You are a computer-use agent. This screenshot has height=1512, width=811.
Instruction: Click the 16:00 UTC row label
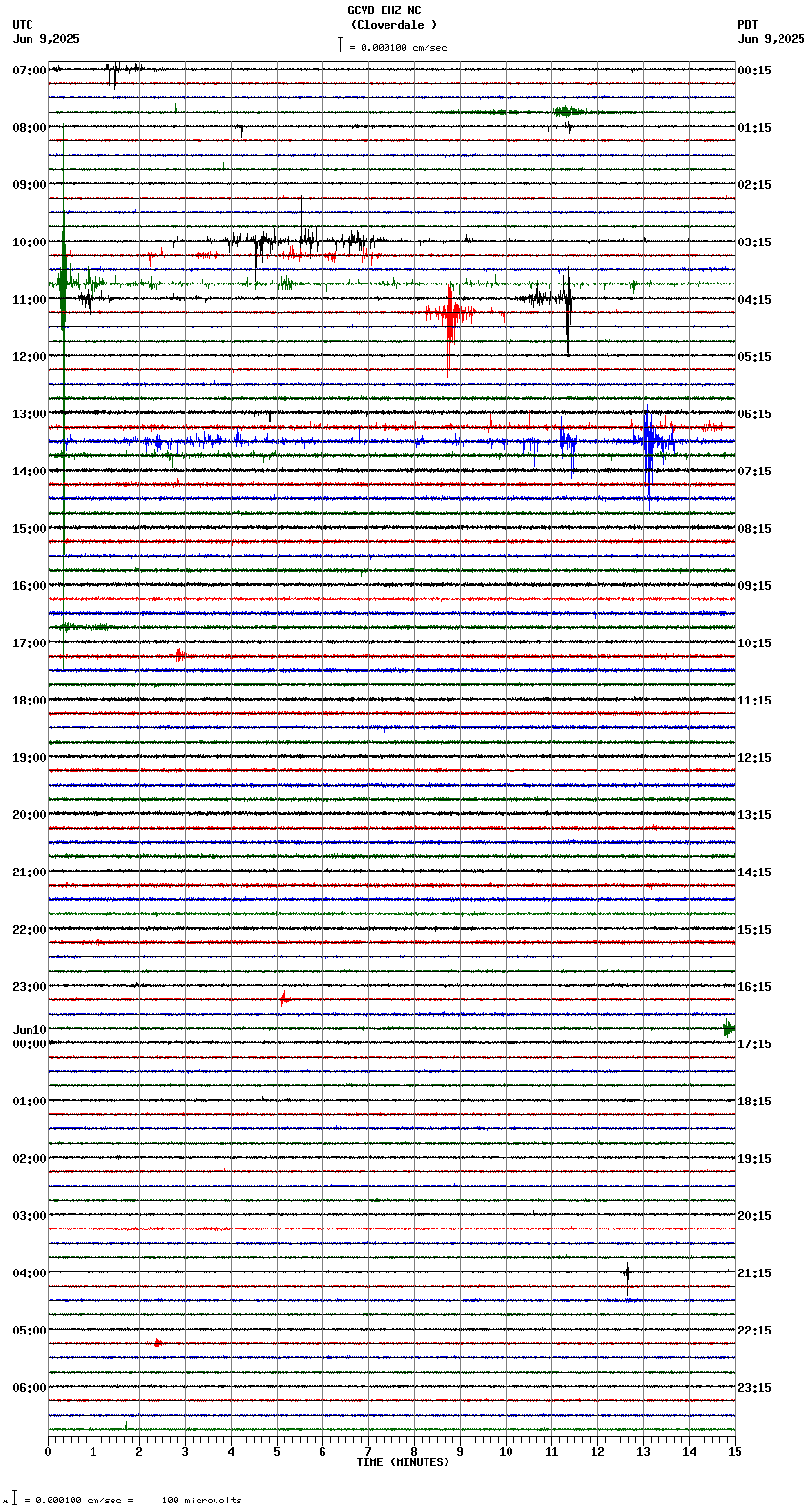pos(30,586)
